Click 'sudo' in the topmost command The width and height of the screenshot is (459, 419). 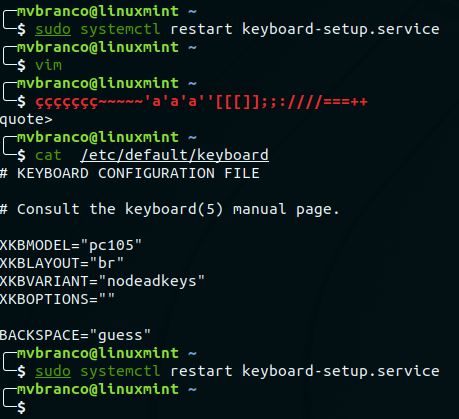point(53,29)
